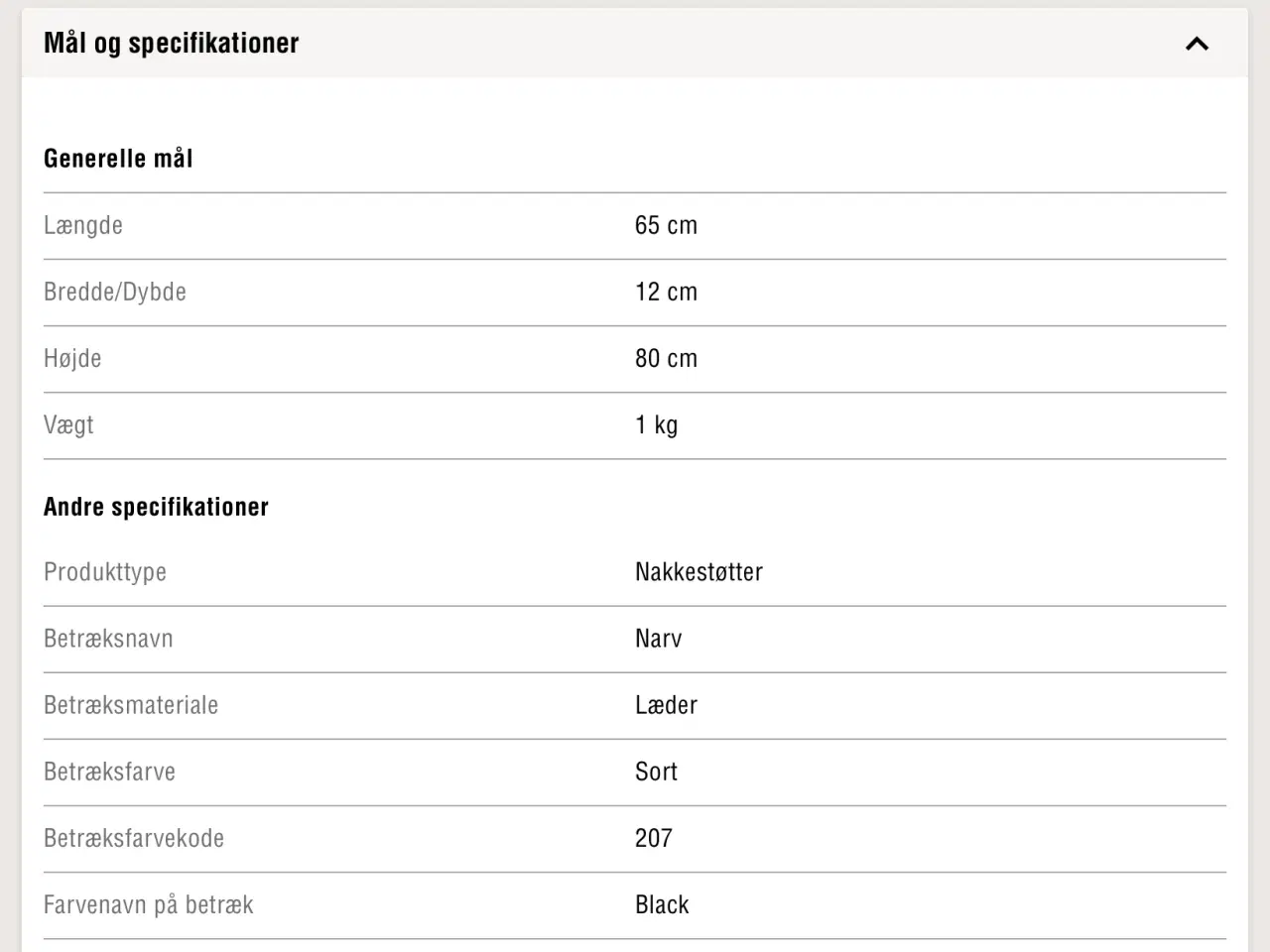This screenshot has height=952, width=1270.
Task: Click the Sort cover color value
Action: (x=656, y=772)
